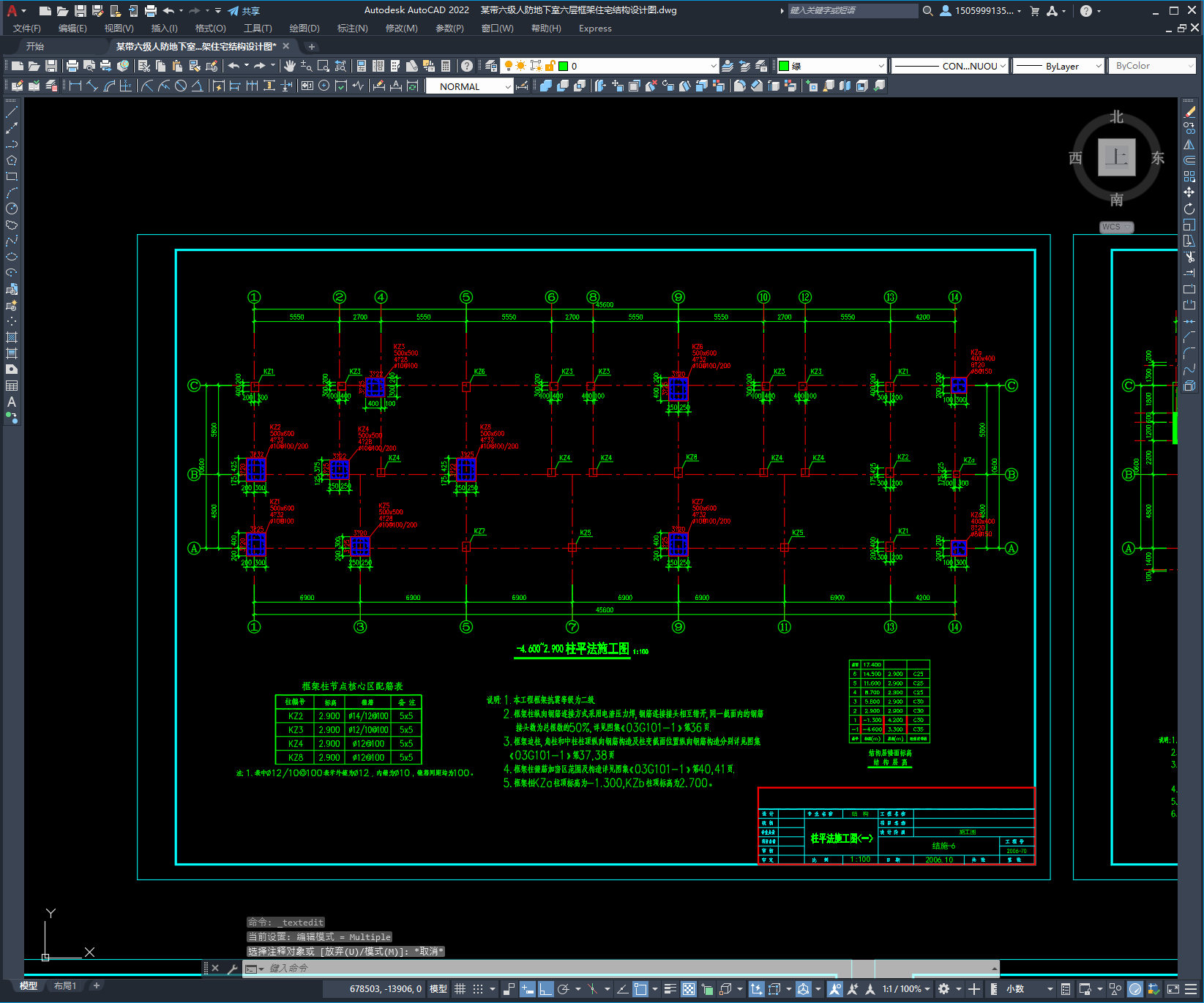
Task: Click the Save icon in quick access bar
Action: 81,10
